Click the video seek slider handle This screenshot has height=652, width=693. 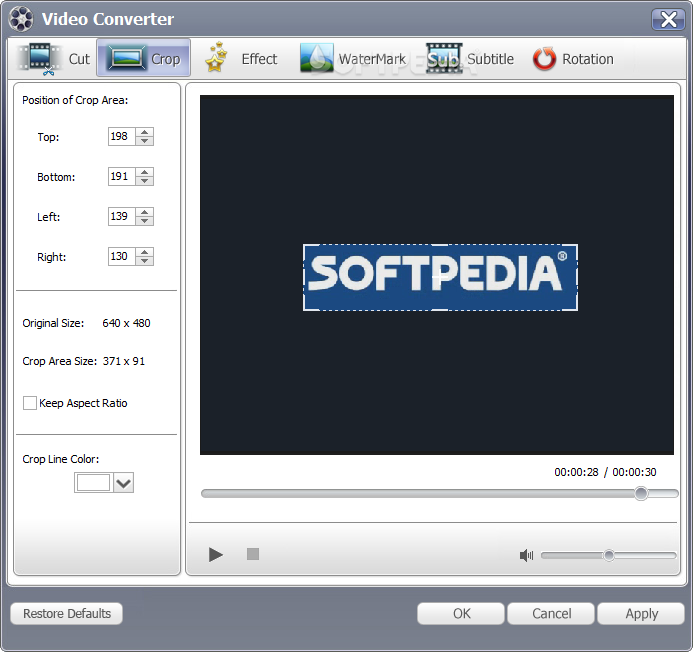point(641,493)
